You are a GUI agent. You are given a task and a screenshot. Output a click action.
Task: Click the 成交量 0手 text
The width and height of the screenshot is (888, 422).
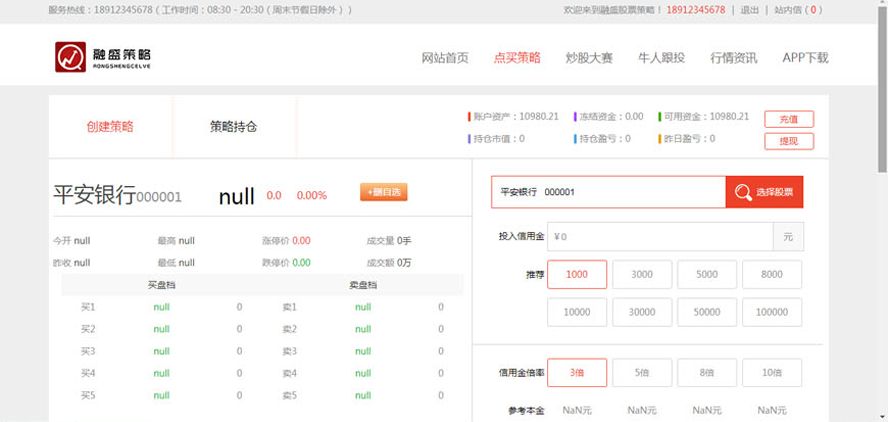coord(389,241)
